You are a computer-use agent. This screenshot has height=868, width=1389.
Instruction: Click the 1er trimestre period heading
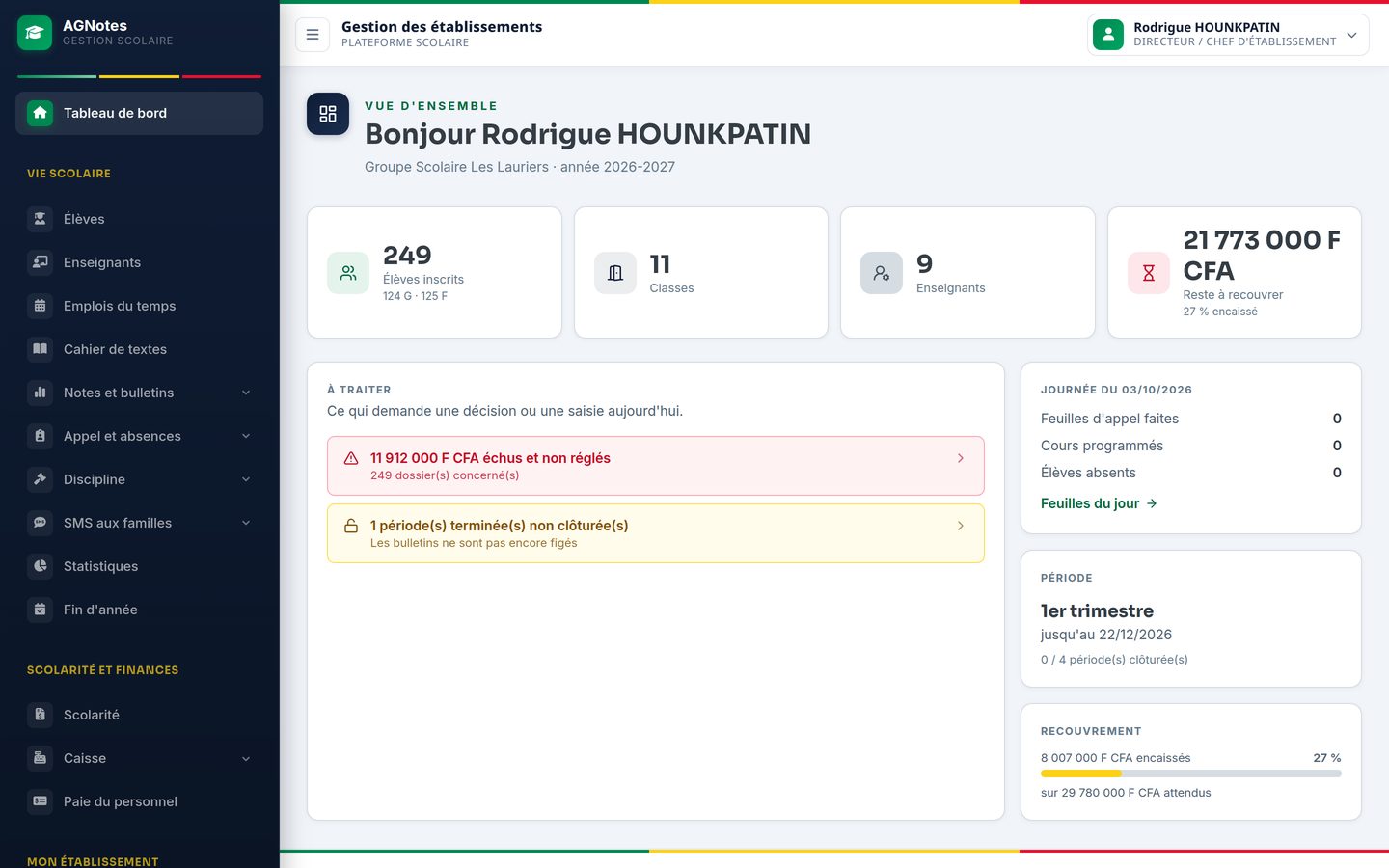[1097, 610]
